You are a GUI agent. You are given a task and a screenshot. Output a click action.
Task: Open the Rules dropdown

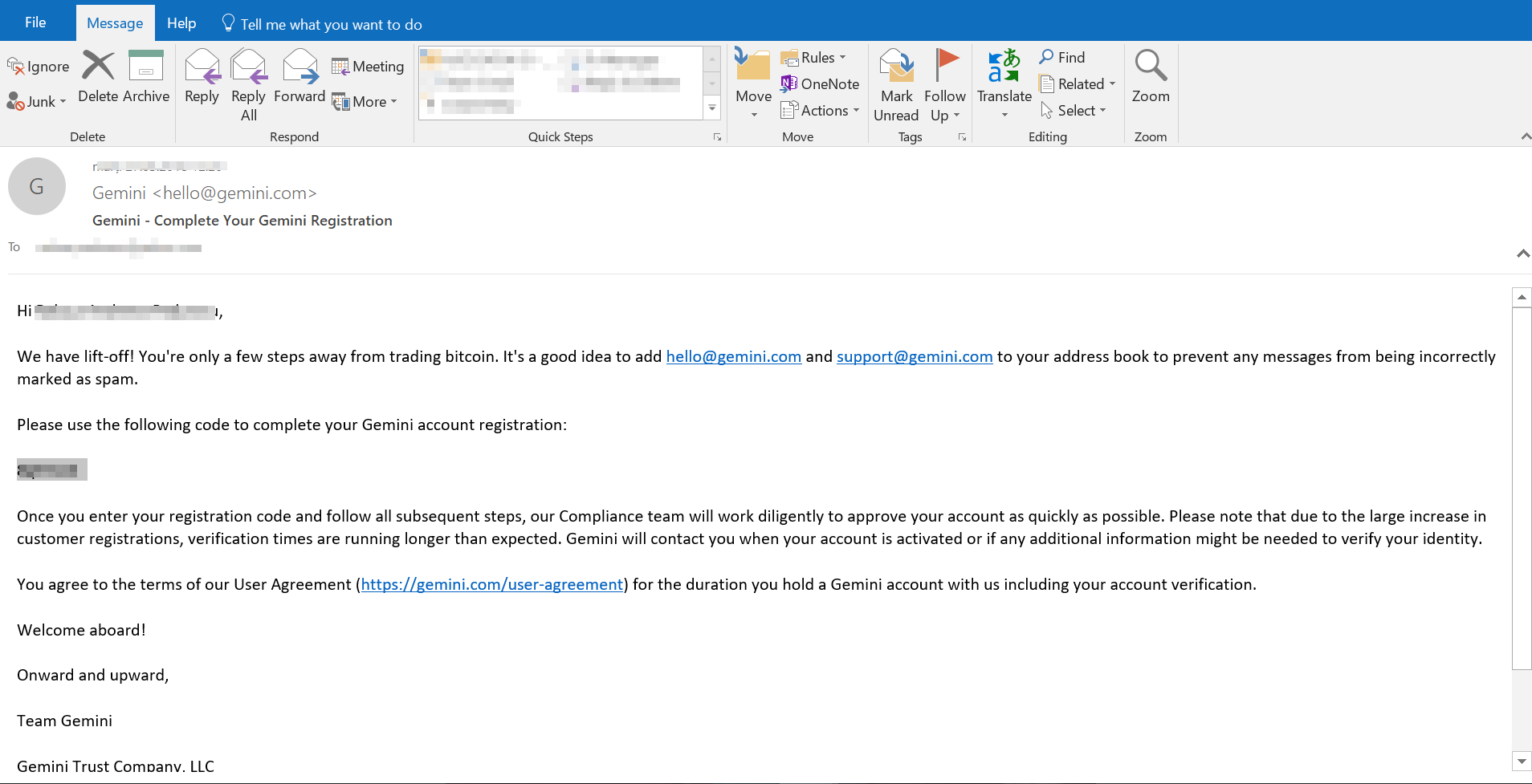[814, 58]
